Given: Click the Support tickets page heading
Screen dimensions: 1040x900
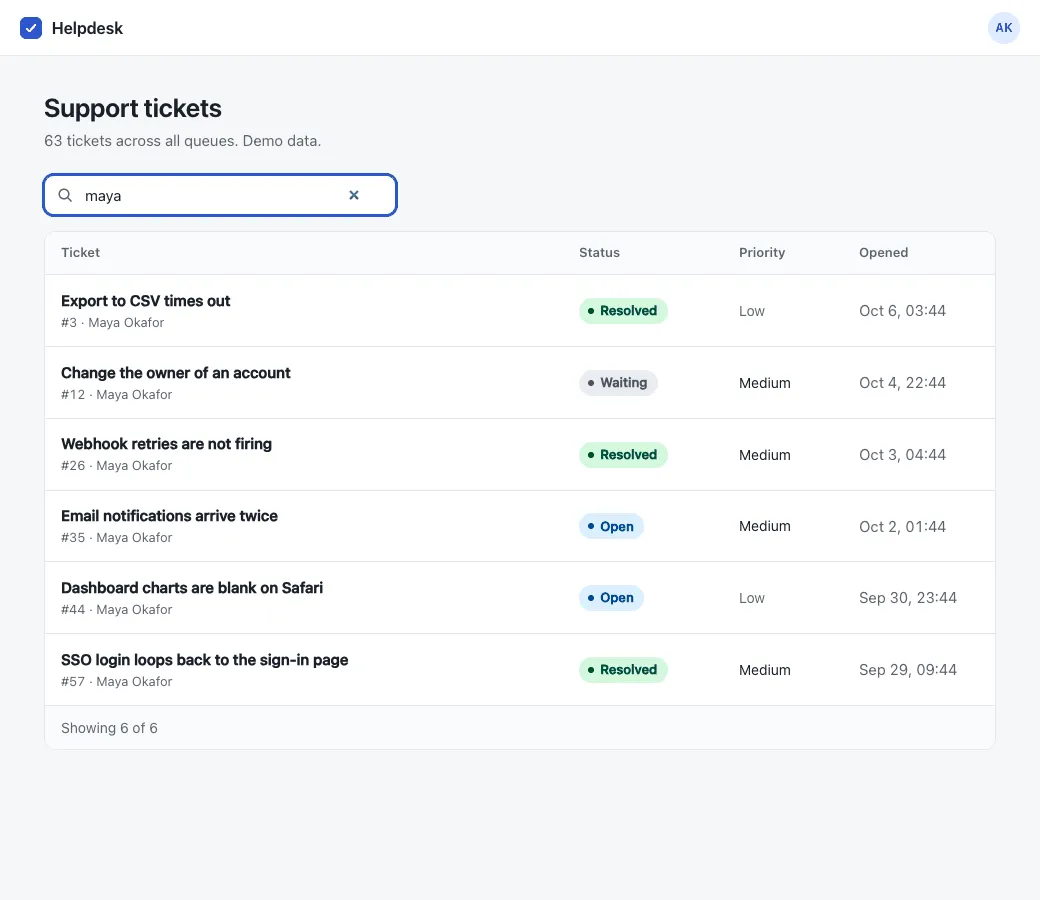Looking at the screenshot, I should click(x=133, y=108).
